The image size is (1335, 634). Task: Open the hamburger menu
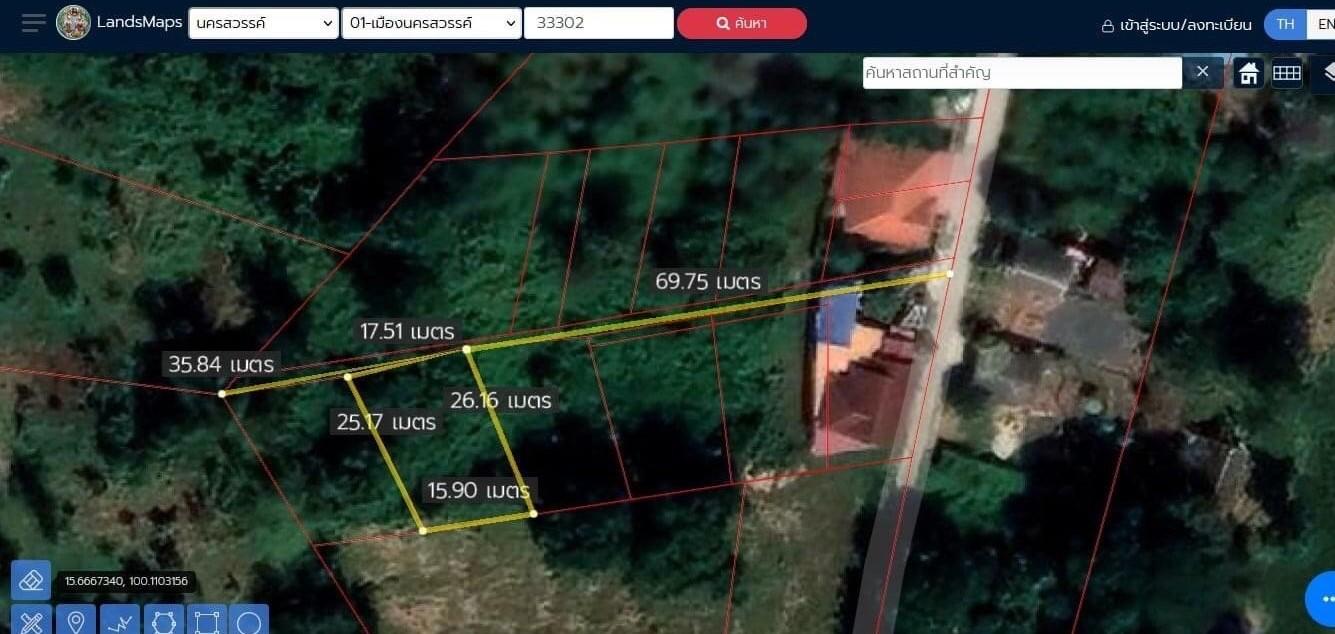(33, 23)
